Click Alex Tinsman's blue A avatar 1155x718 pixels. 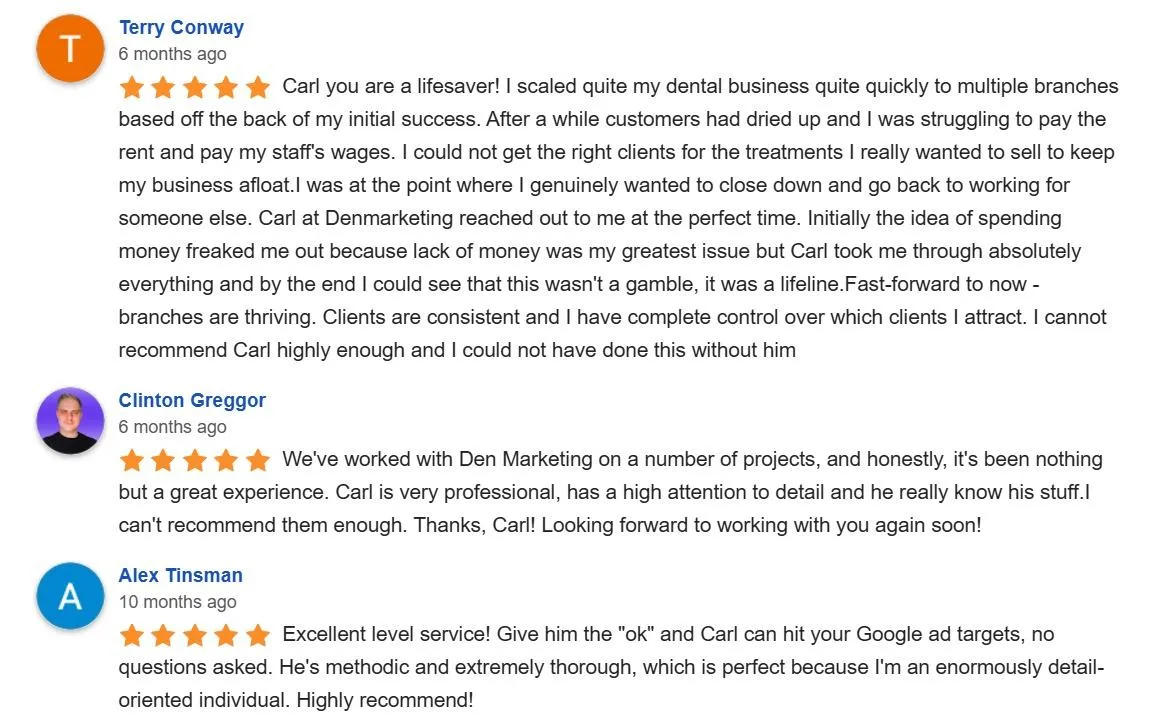click(70, 596)
